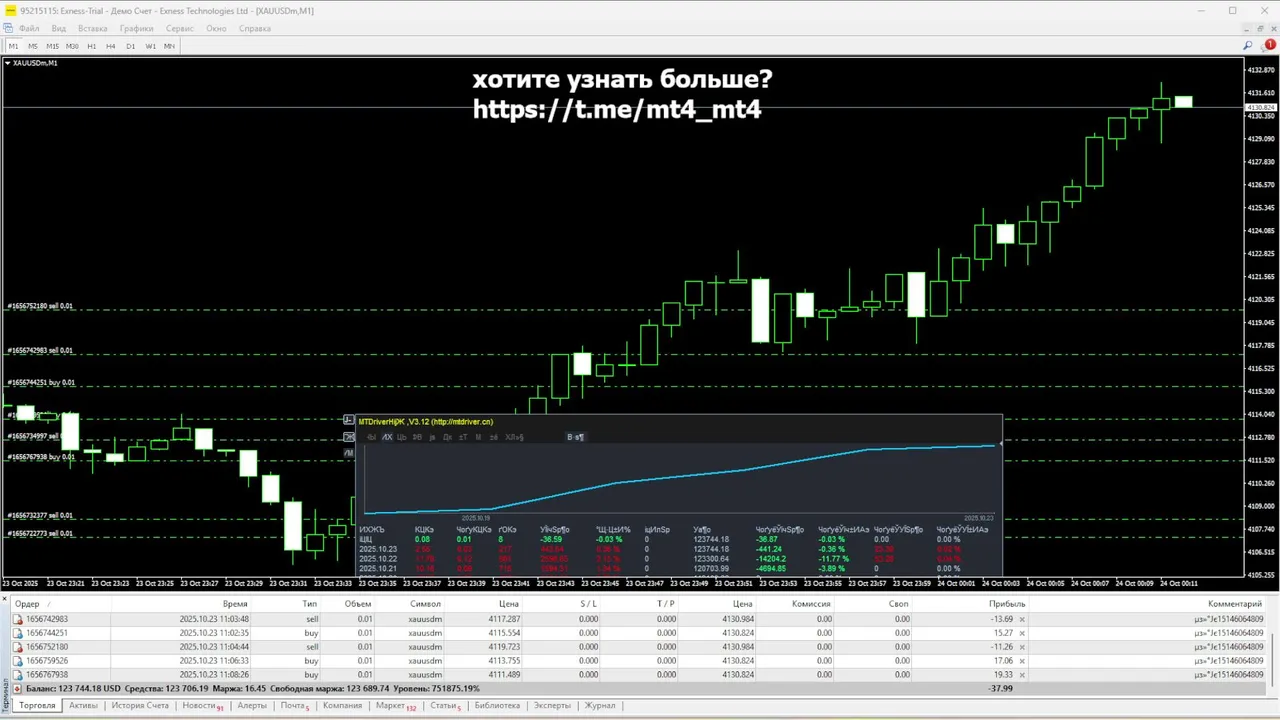Image resolution: width=1280 pixels, height=720 pixels.
Task: Switch chart to H1 timeframe
Action: pyautogui.click(x=92, y=46)
